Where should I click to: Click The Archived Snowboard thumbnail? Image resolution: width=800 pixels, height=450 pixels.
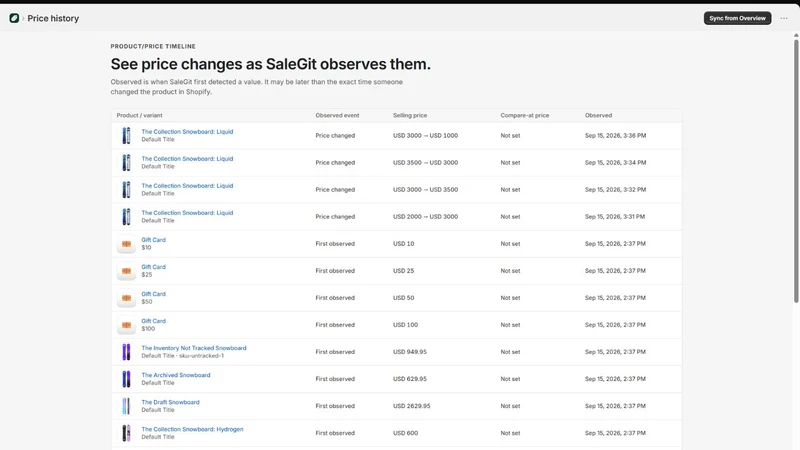(x=126, y=379)
